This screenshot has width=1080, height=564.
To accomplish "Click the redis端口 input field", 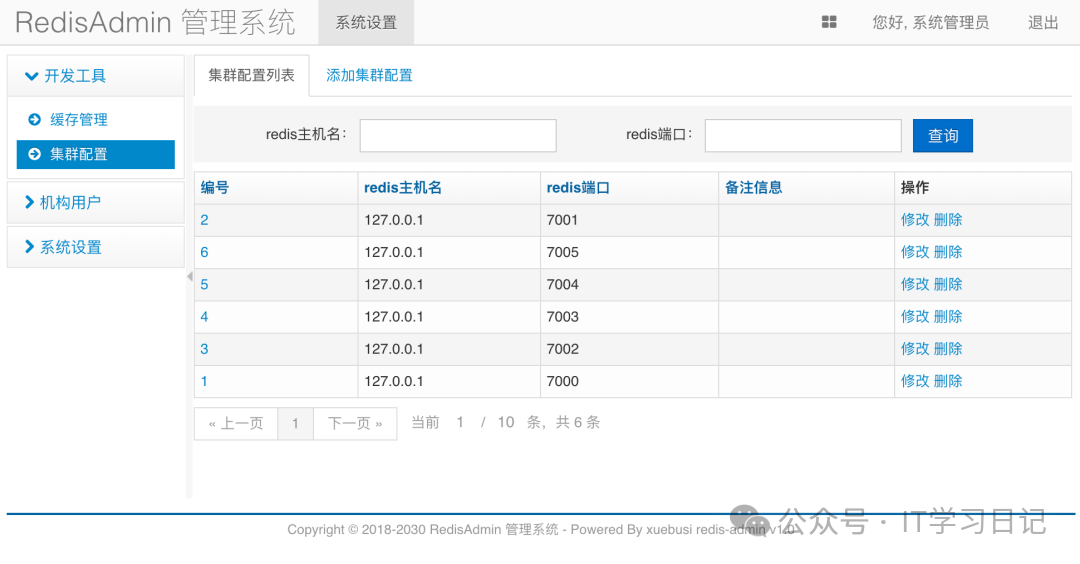I will [x=803, y=136].
